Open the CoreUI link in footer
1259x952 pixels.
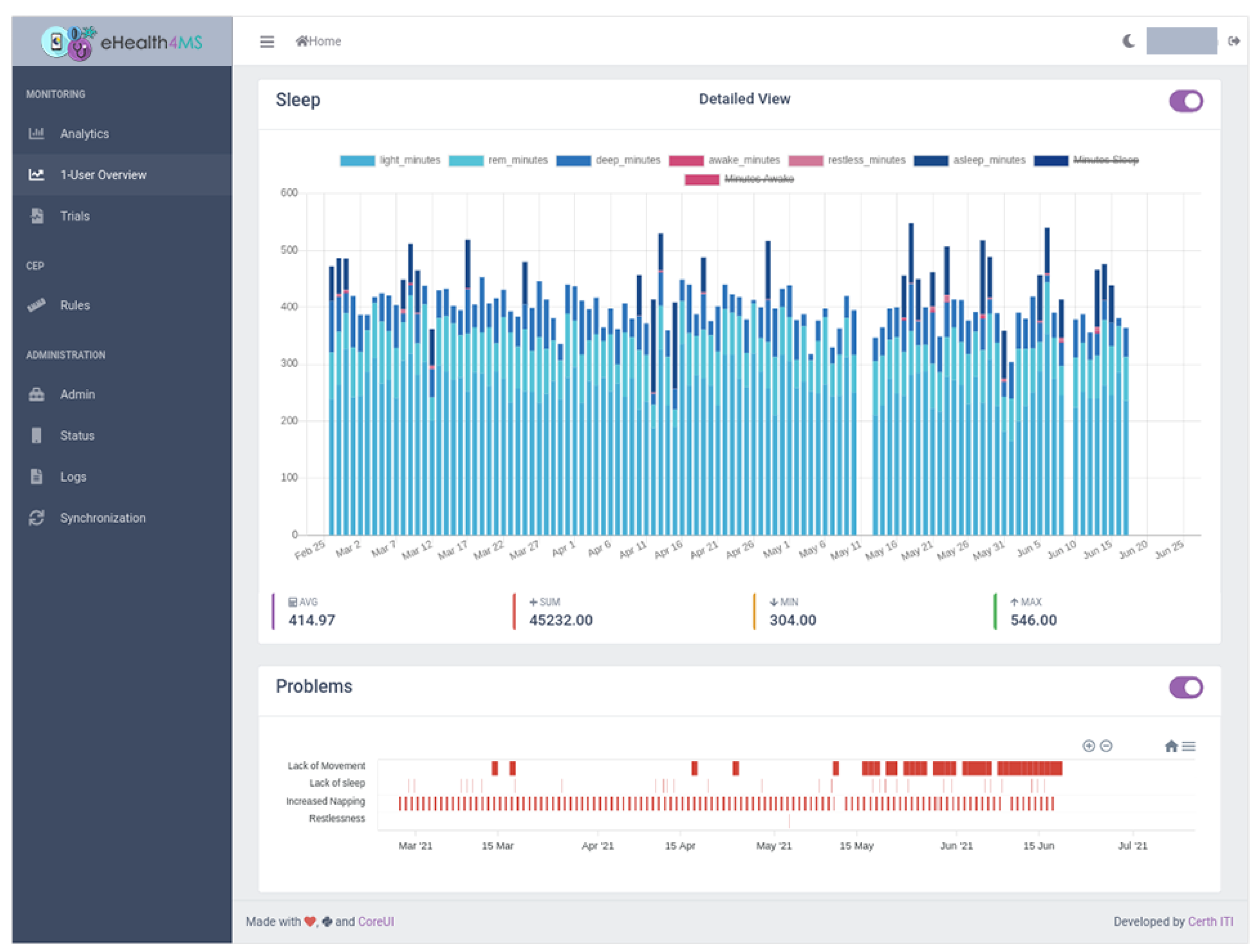pos(376,921)
